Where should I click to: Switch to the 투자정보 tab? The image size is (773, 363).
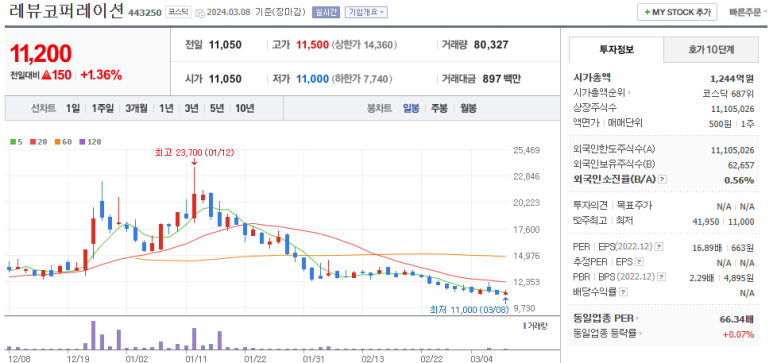click(x=616, y=49)
